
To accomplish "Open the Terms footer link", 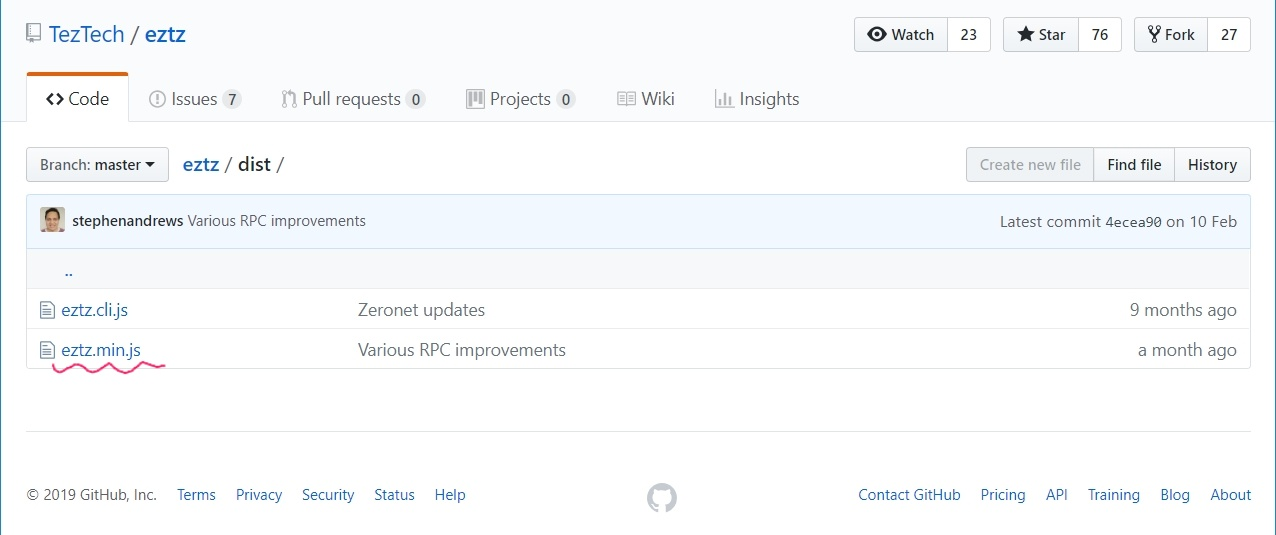I will click(x=196, y=495).
